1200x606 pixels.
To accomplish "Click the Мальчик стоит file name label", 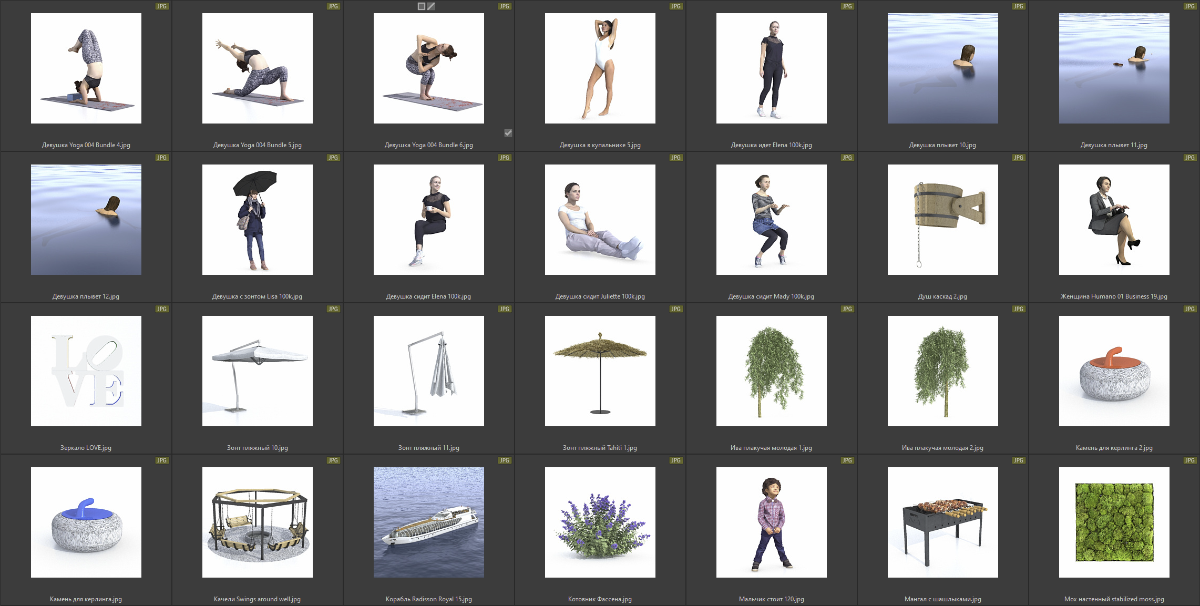I will tap(771, 599).
